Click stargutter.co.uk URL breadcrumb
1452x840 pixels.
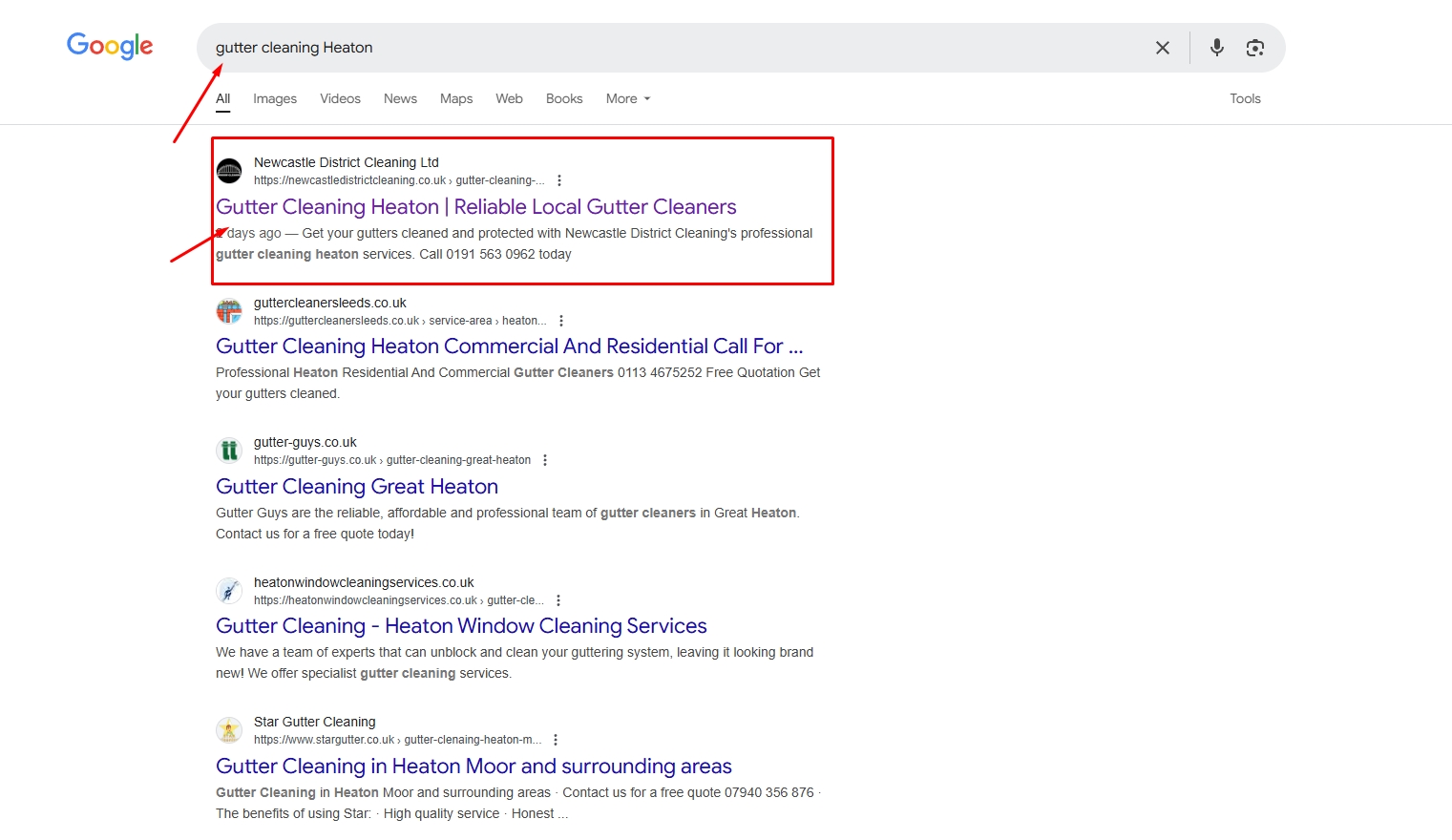click(x=397, y=740)
